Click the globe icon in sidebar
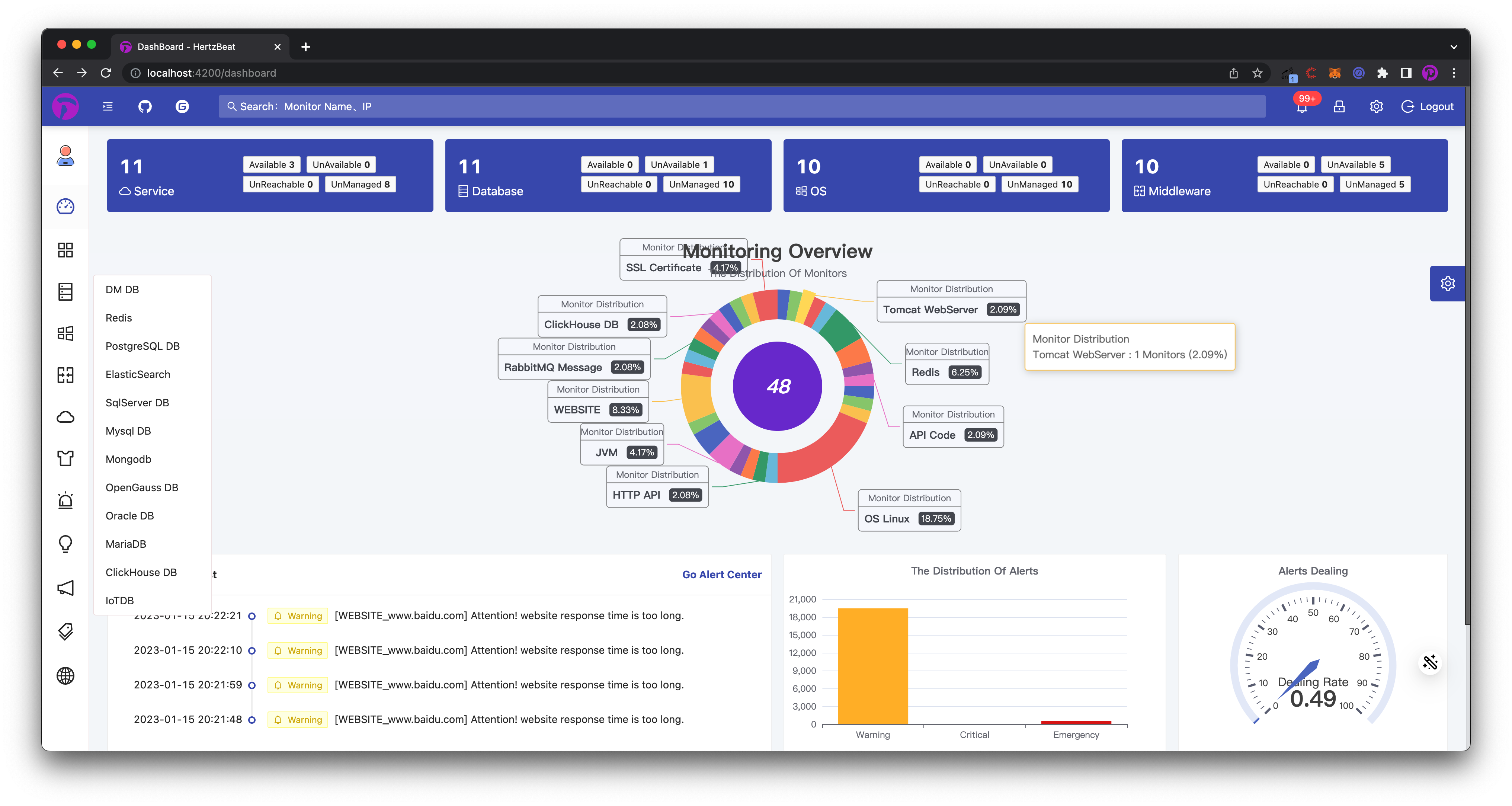Image resolution: width=1512 pixels, height=806 pixels. tap(65, 676)
